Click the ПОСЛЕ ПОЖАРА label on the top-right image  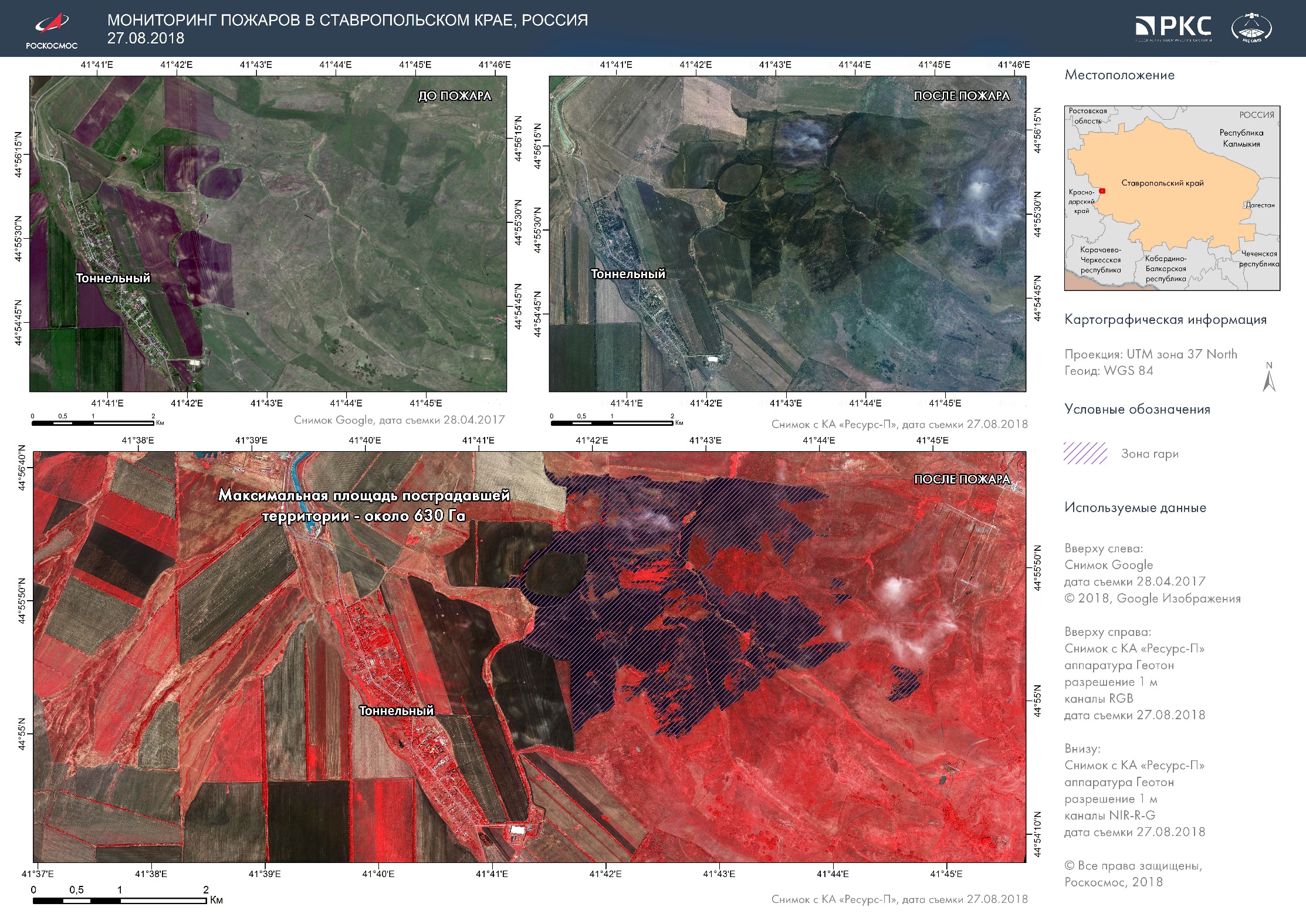[962, 96]
